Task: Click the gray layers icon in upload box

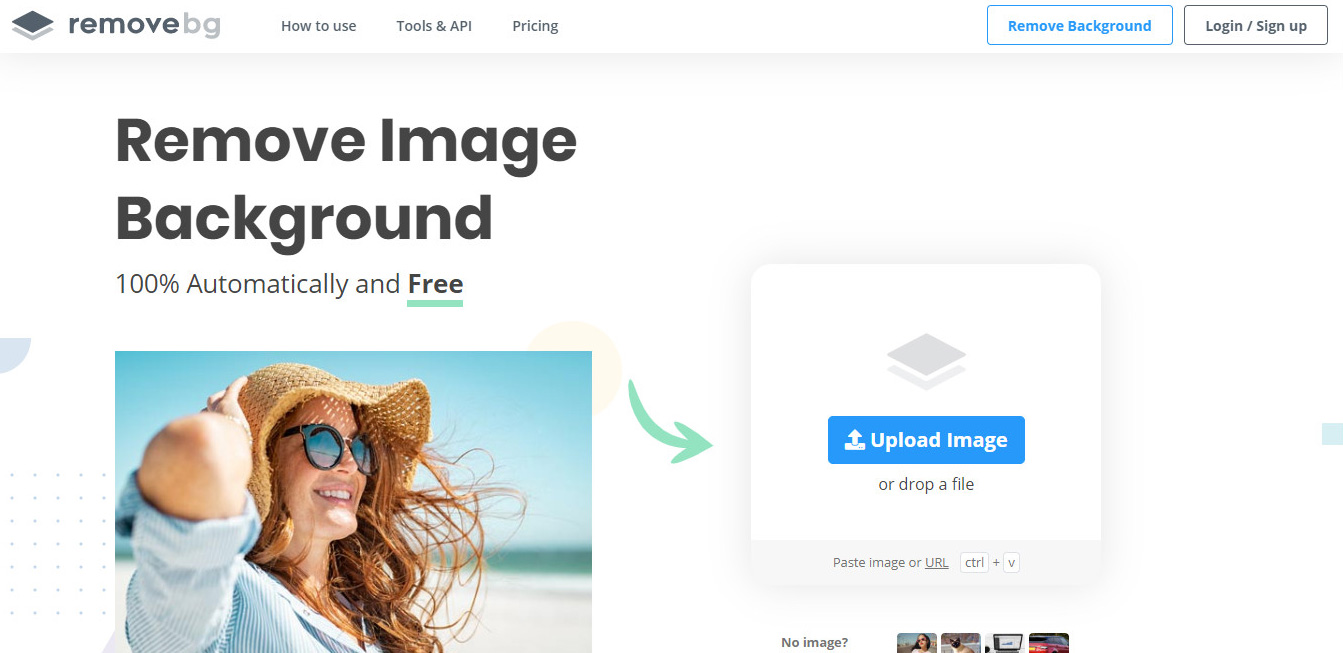Action: tap(926, 361)
